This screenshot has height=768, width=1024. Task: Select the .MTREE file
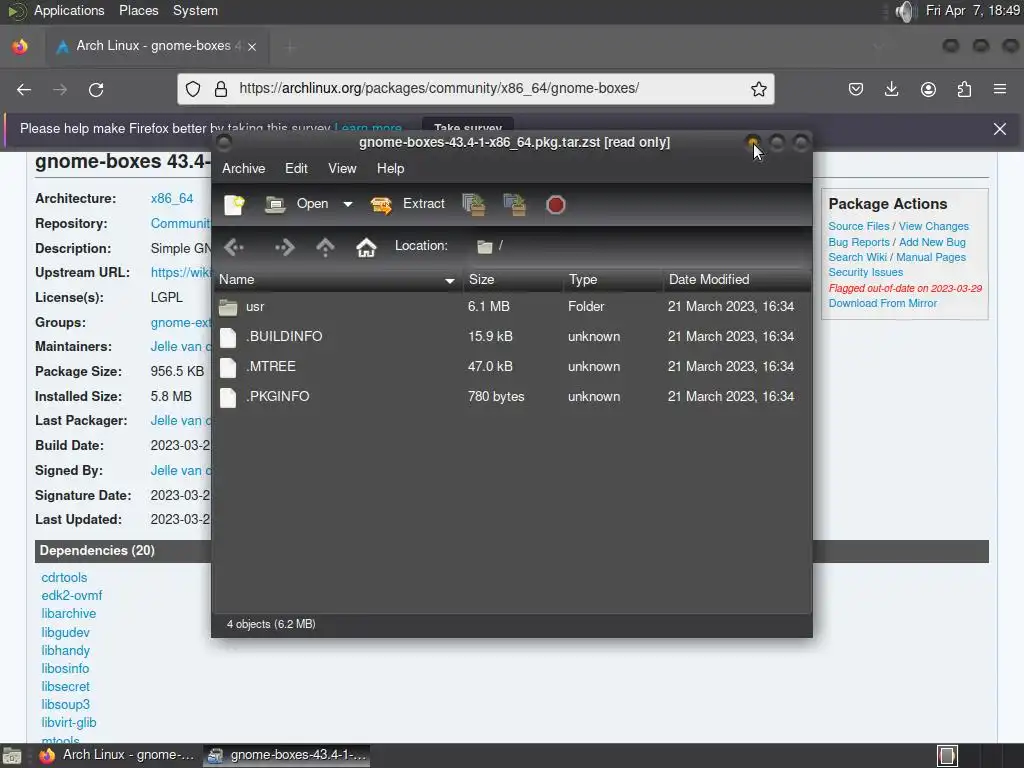513,366
